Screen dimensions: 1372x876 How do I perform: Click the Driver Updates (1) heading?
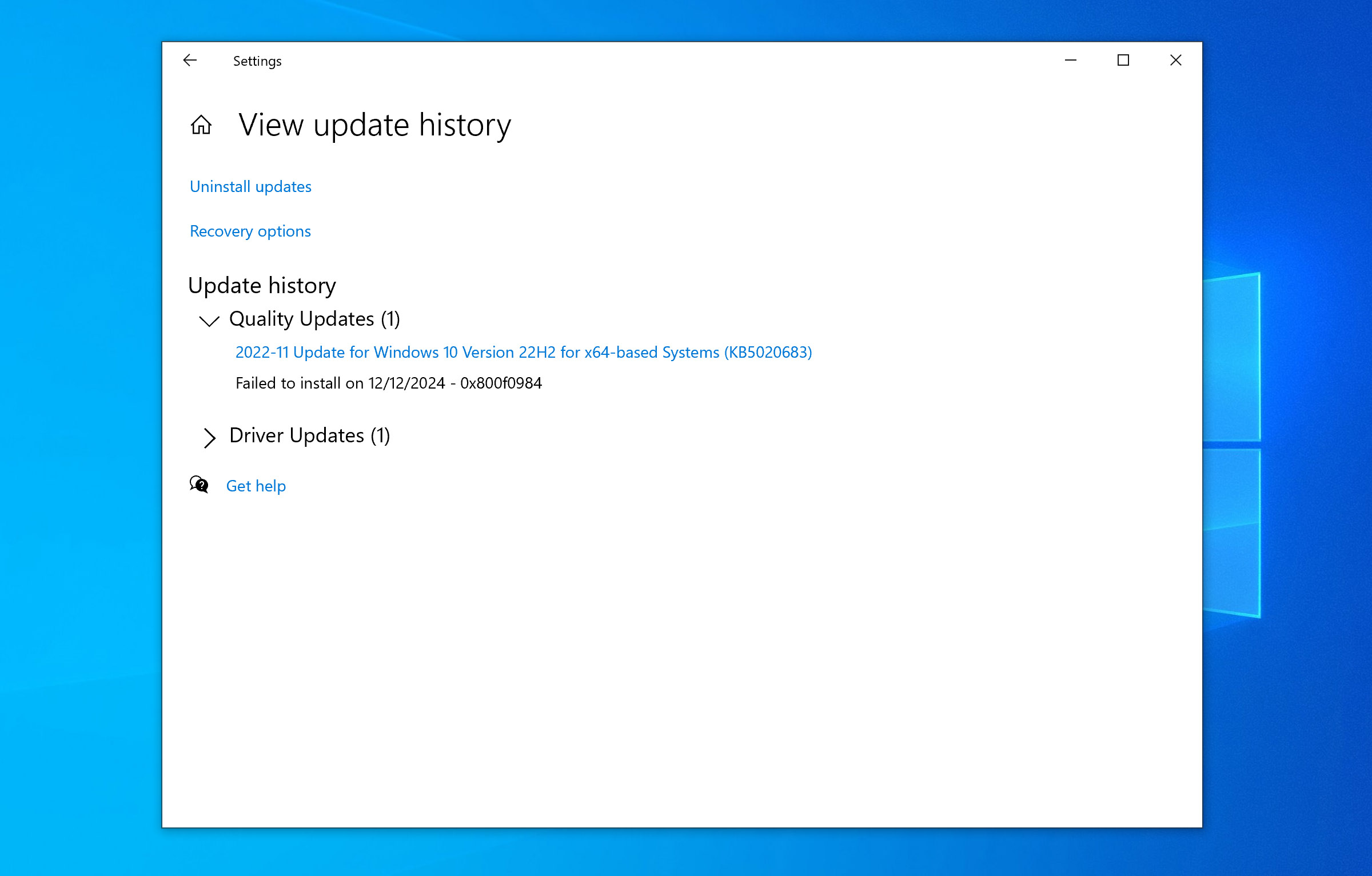tap(310, 435)
